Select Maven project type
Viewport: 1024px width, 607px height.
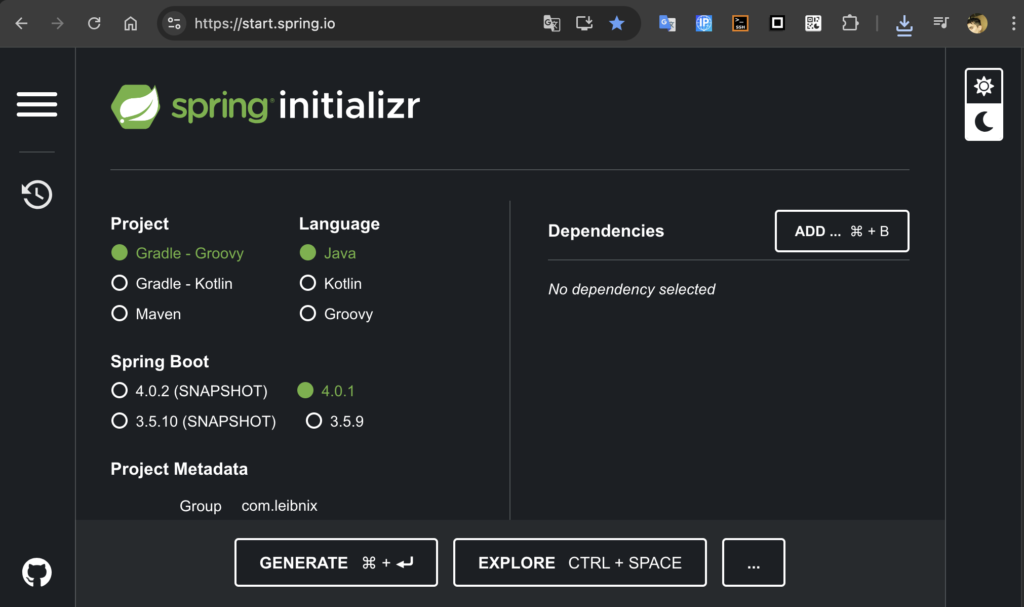120,314
